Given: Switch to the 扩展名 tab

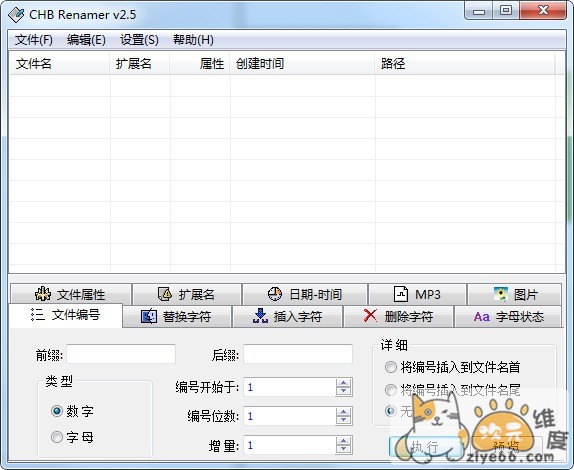Looking at the screenshot, I should coord(187,294).
